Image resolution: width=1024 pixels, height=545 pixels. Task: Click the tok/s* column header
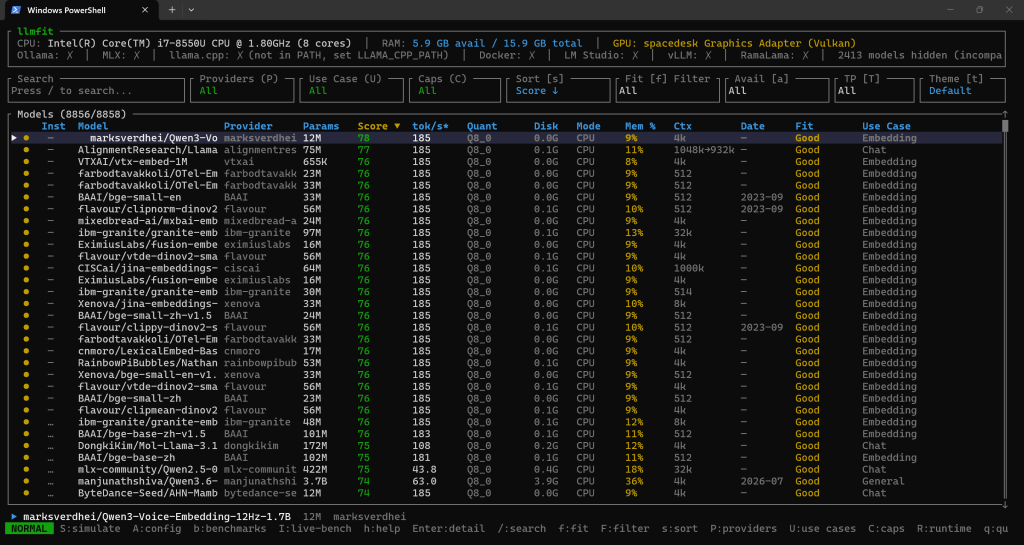tap(430, 126)
